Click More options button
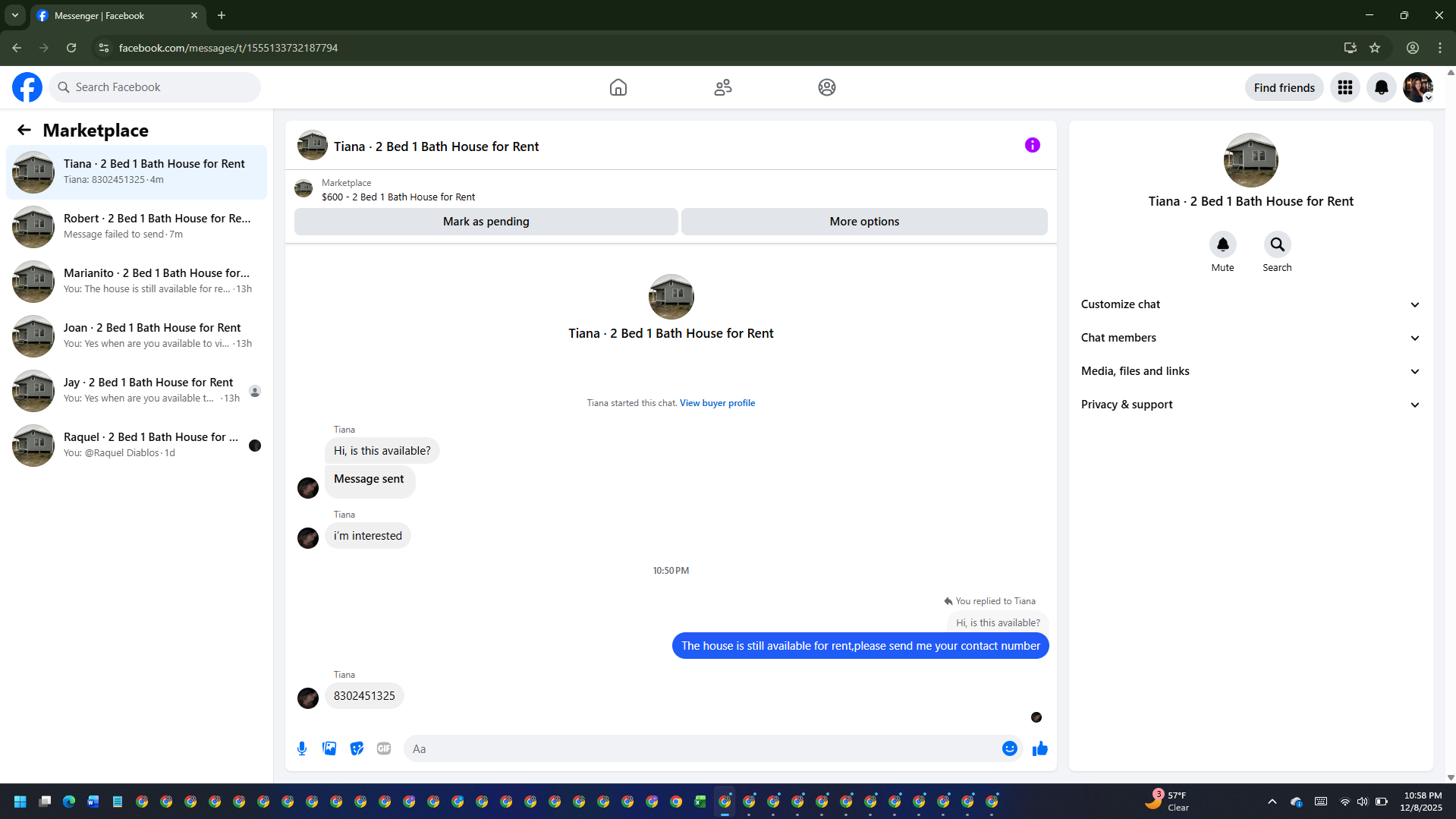 pos(864,222)
